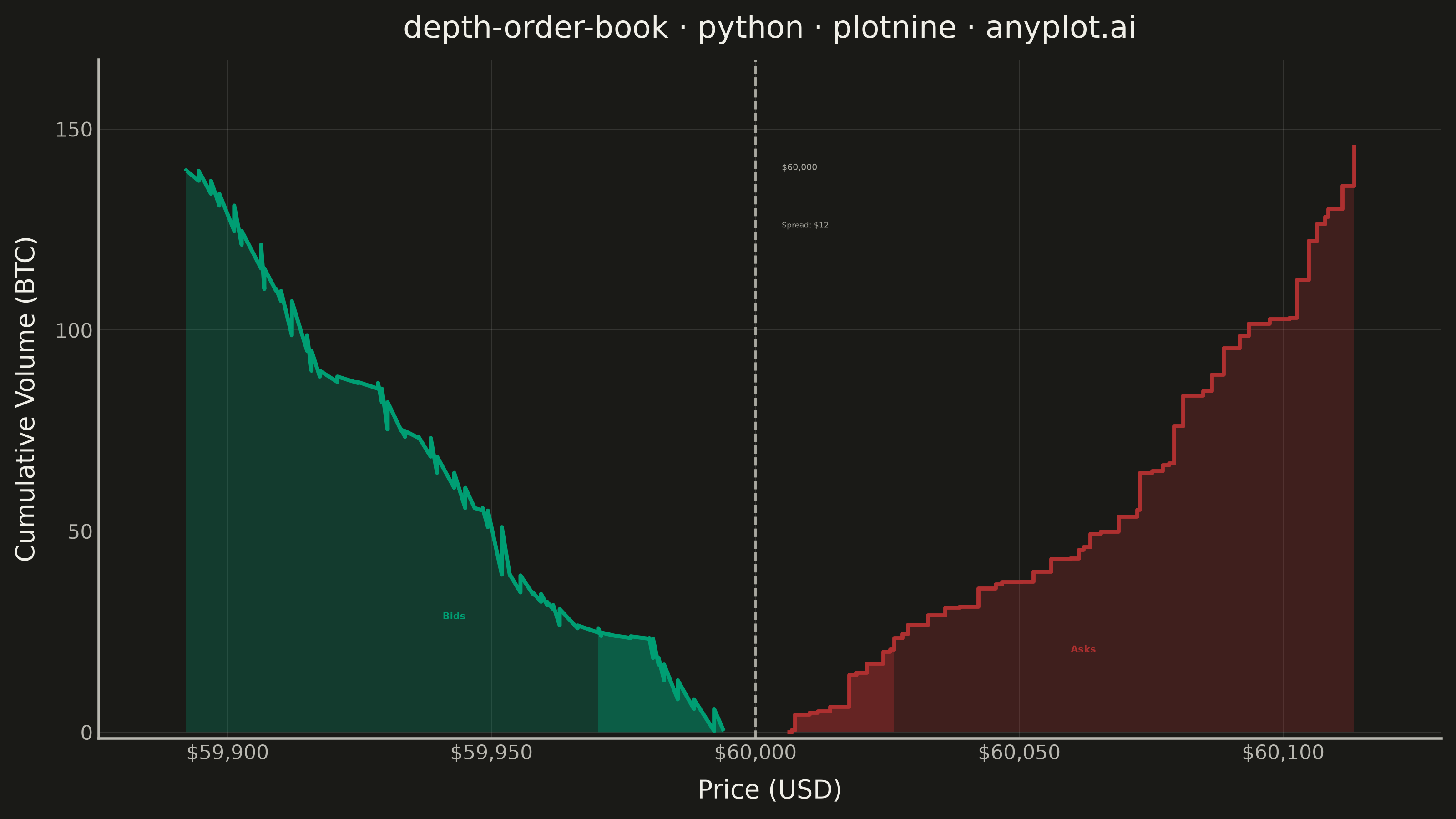Click the Price (USD) axis title

[770, 789]
